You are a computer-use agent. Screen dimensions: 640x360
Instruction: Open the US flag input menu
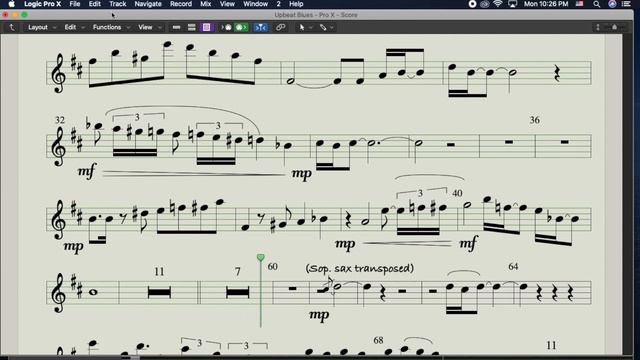[x=580, y=4]
